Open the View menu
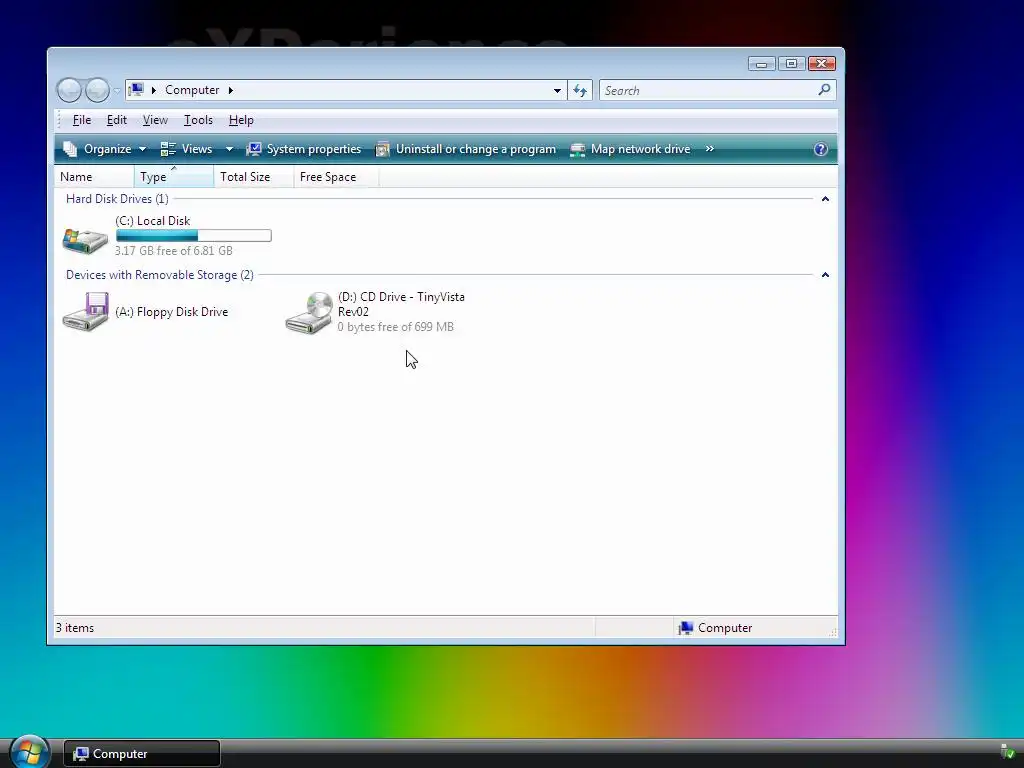 [155, 120]
